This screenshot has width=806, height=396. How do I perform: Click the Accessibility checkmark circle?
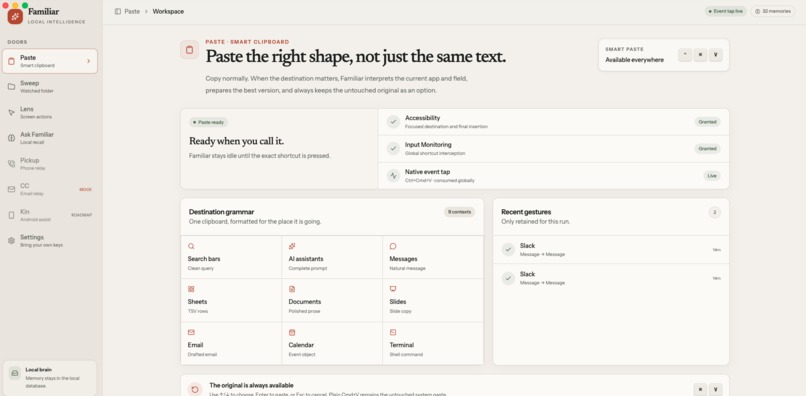click(393, 122)
